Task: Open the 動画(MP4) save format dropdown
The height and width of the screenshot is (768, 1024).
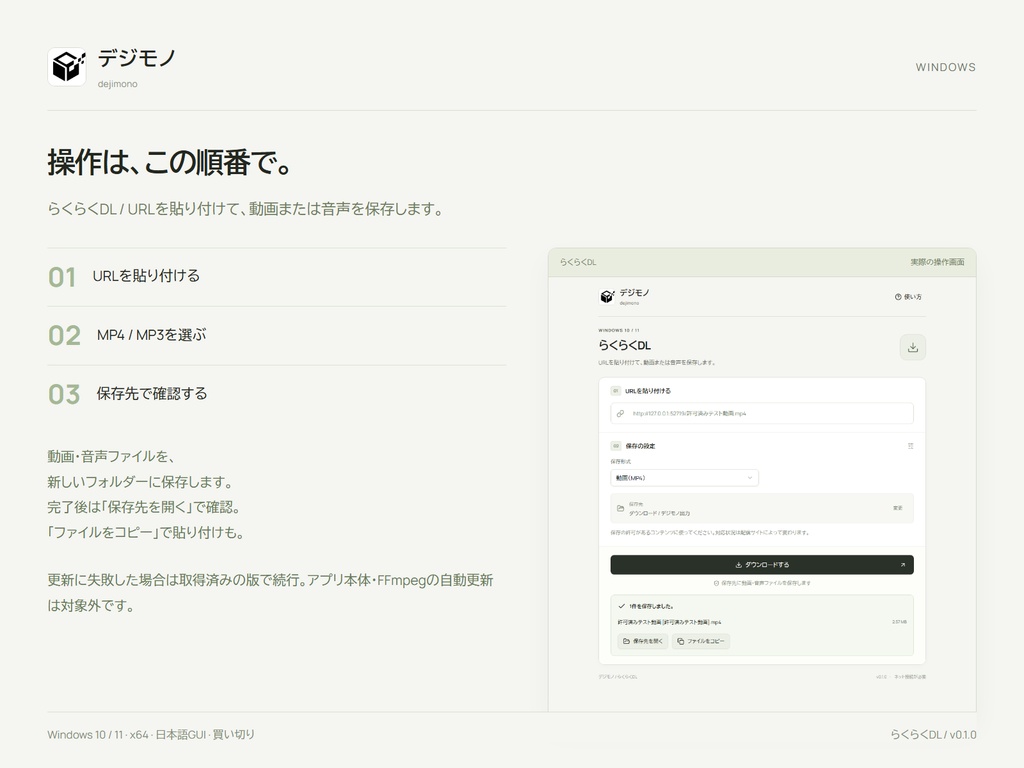Action: [684, 478]
